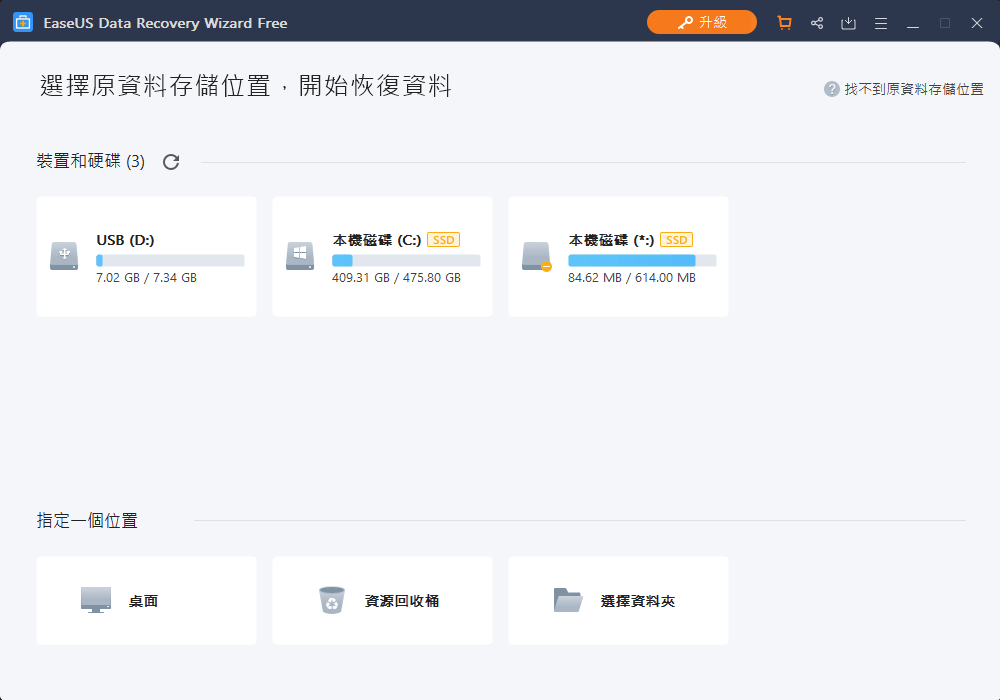Open the hamburger menu
The height and width of the screenshot is (700, 1000).
880,22
